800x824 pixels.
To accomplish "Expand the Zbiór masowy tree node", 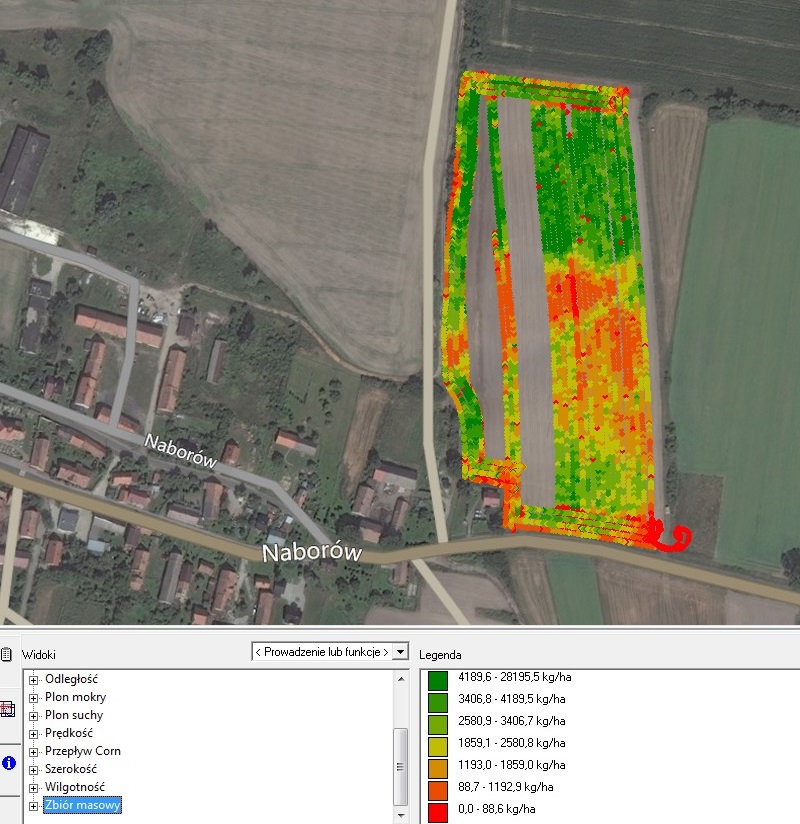I will point(34,805).
